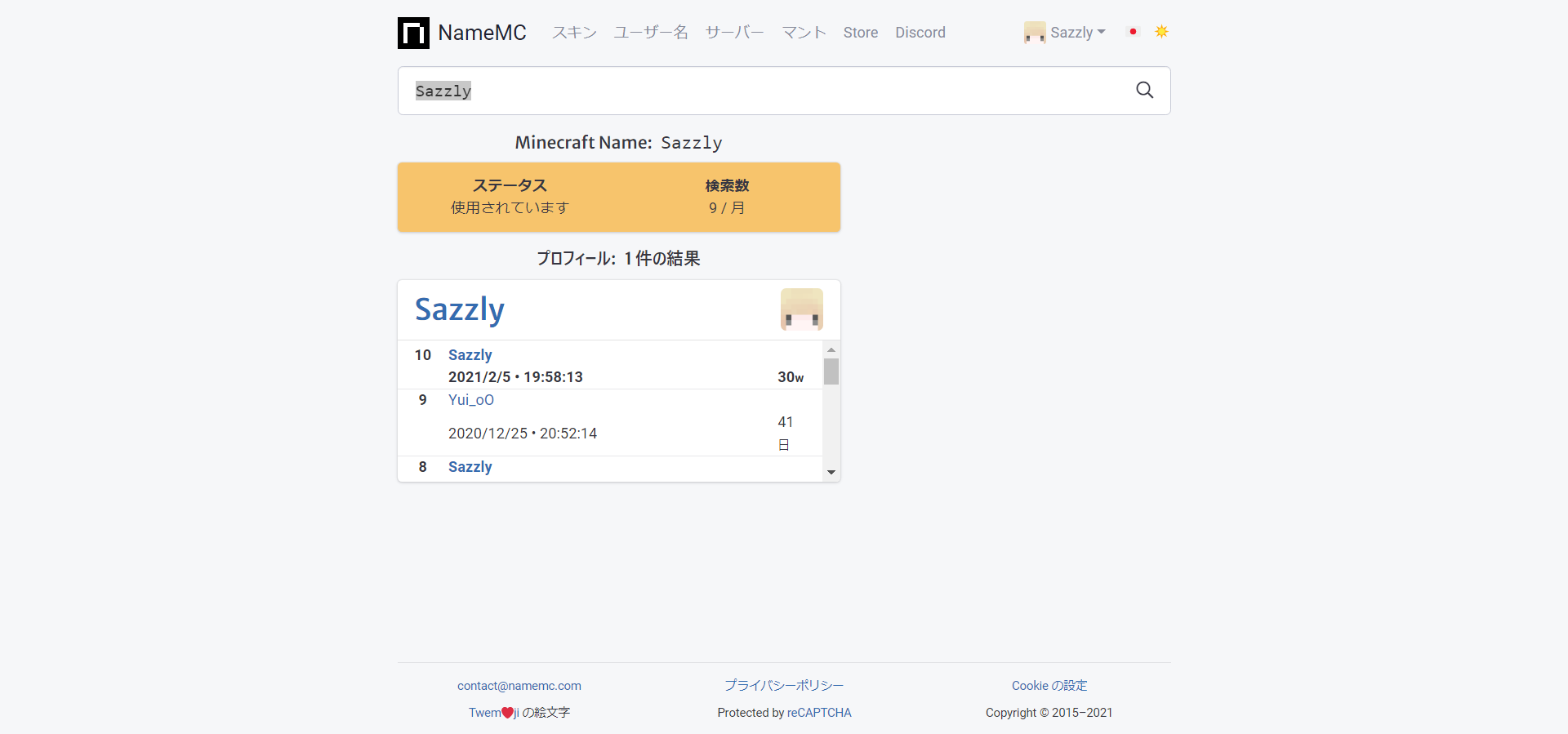The image size is (1568, 734).
Task: Click the date 2020/12/25 • 20:52:14
Action: click(523, 434)
